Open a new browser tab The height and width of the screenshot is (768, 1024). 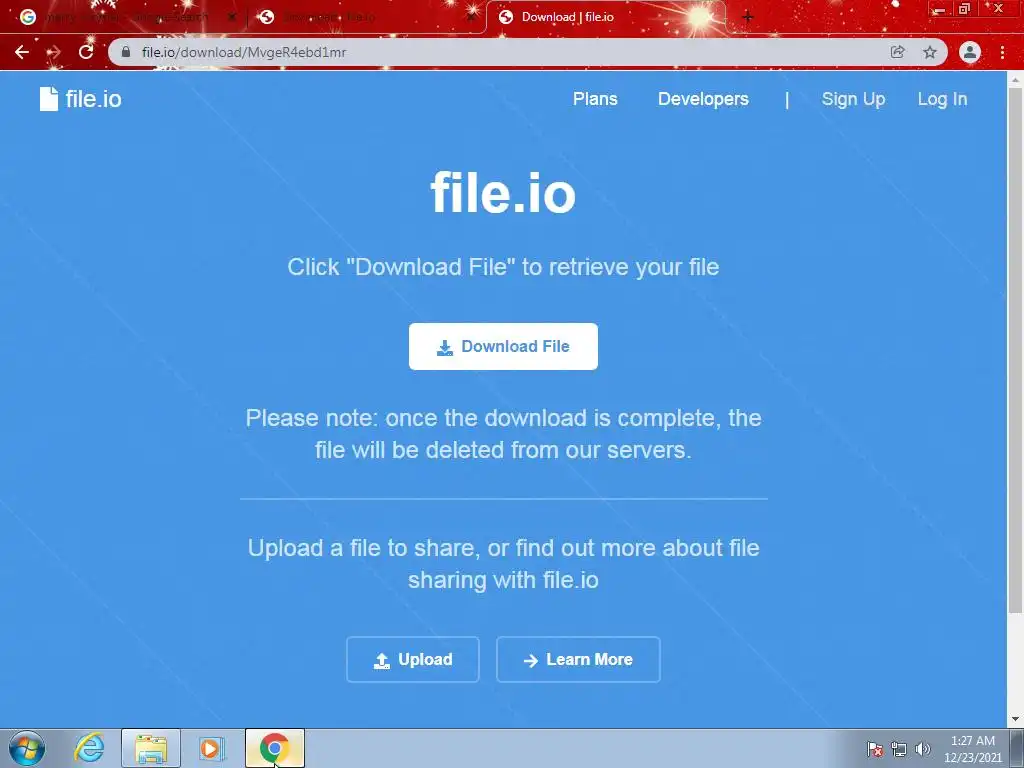click(748, 17)
